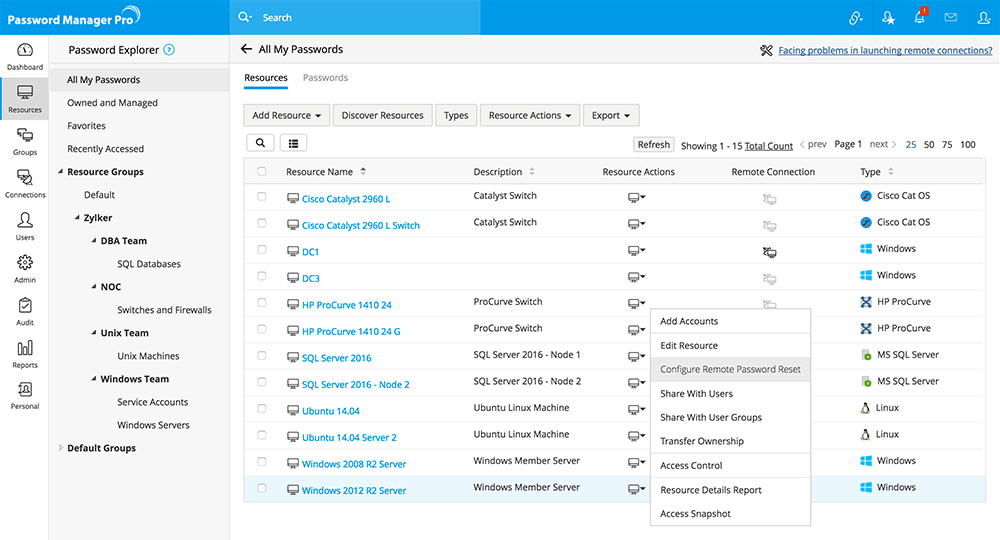This screenshot has height=540, width=1000.
Task: Open the Ubuntu 14.04 Server 2 link
Action: [349, 438]
